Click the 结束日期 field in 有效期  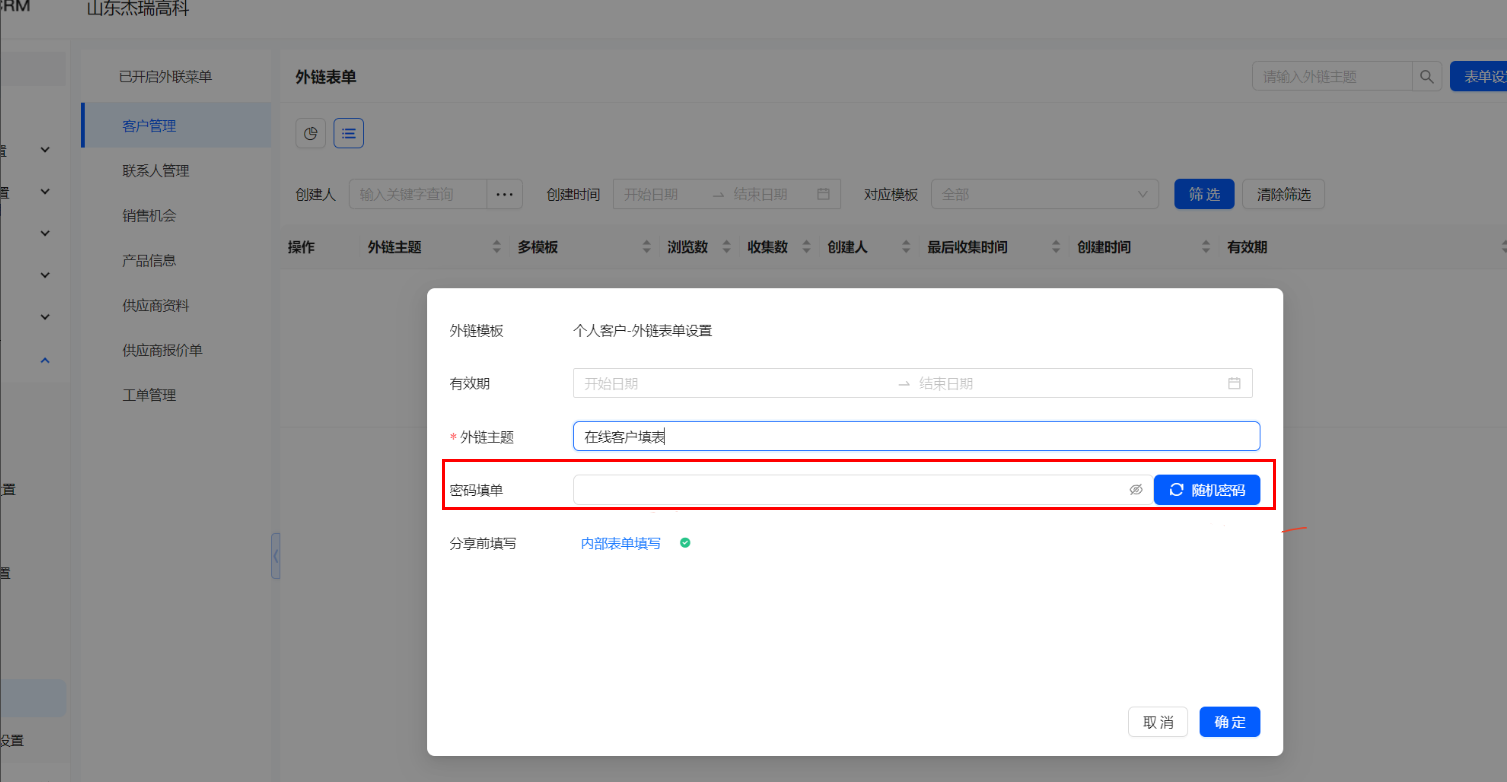[x=1065, y=383]
